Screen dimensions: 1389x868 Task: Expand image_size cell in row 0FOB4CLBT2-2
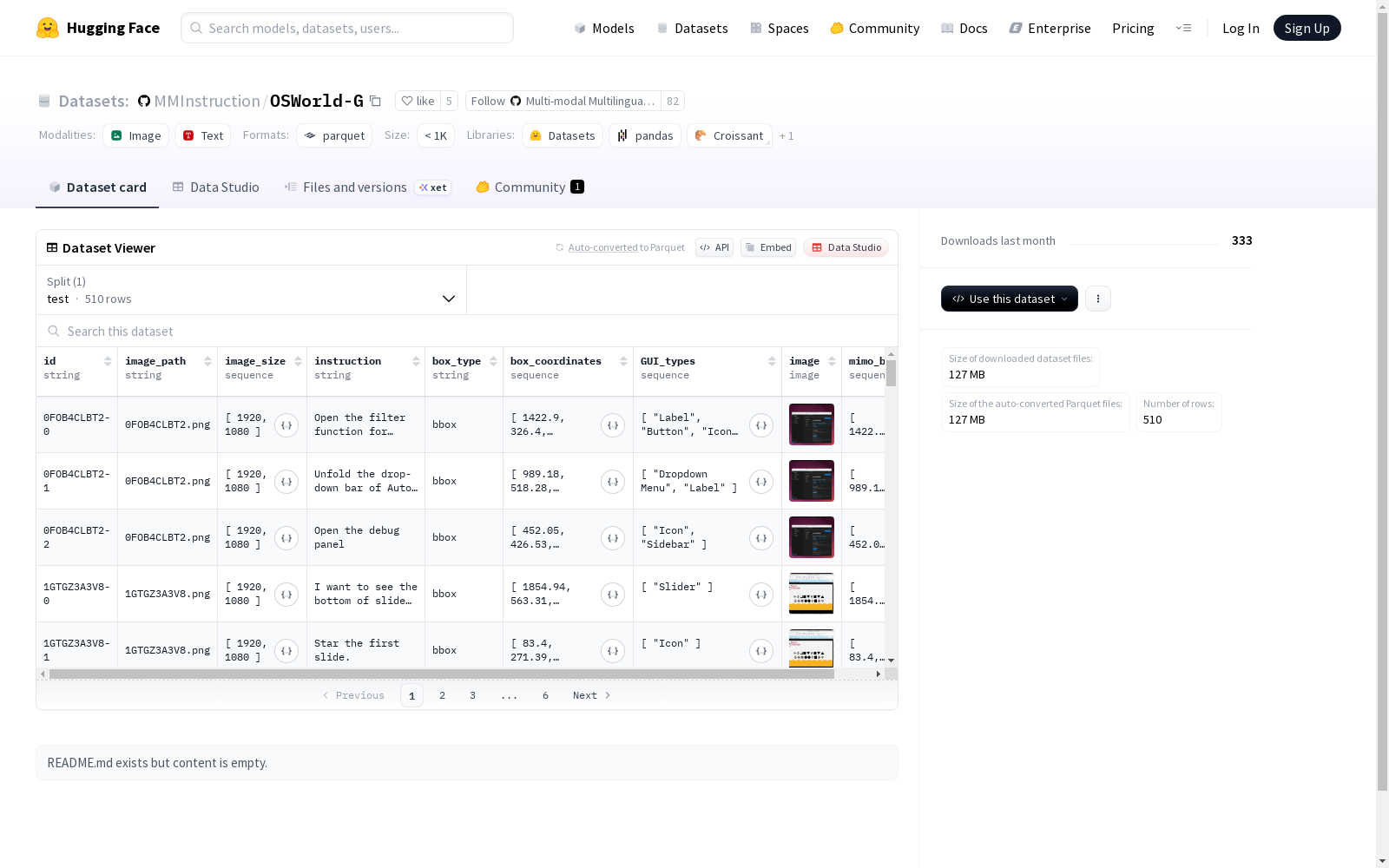click(286, 538)
